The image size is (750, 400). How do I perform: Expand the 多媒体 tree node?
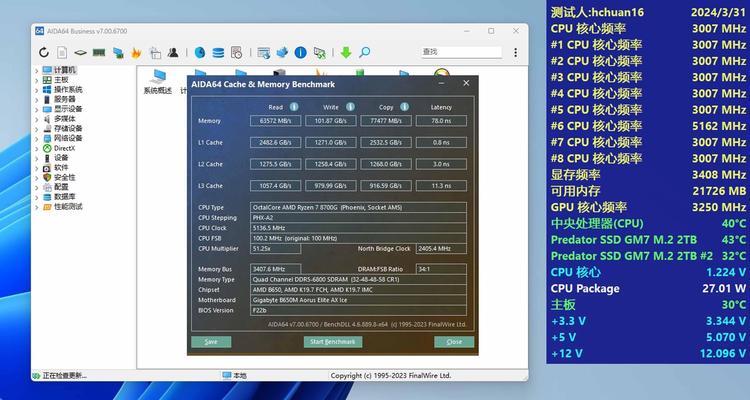click(x=37, y=119)
